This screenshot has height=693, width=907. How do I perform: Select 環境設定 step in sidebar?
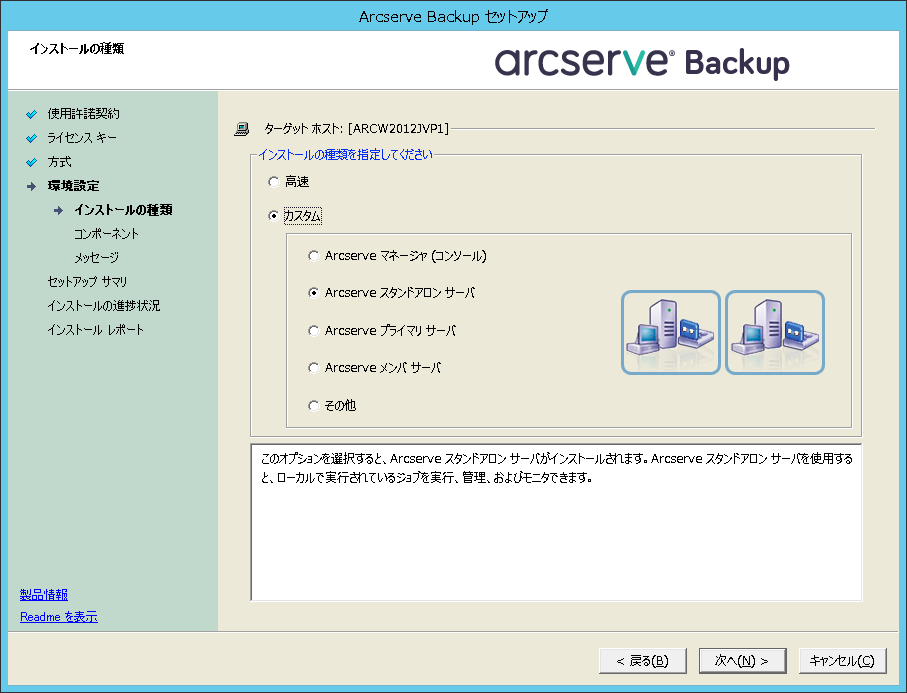coord(73,186)
